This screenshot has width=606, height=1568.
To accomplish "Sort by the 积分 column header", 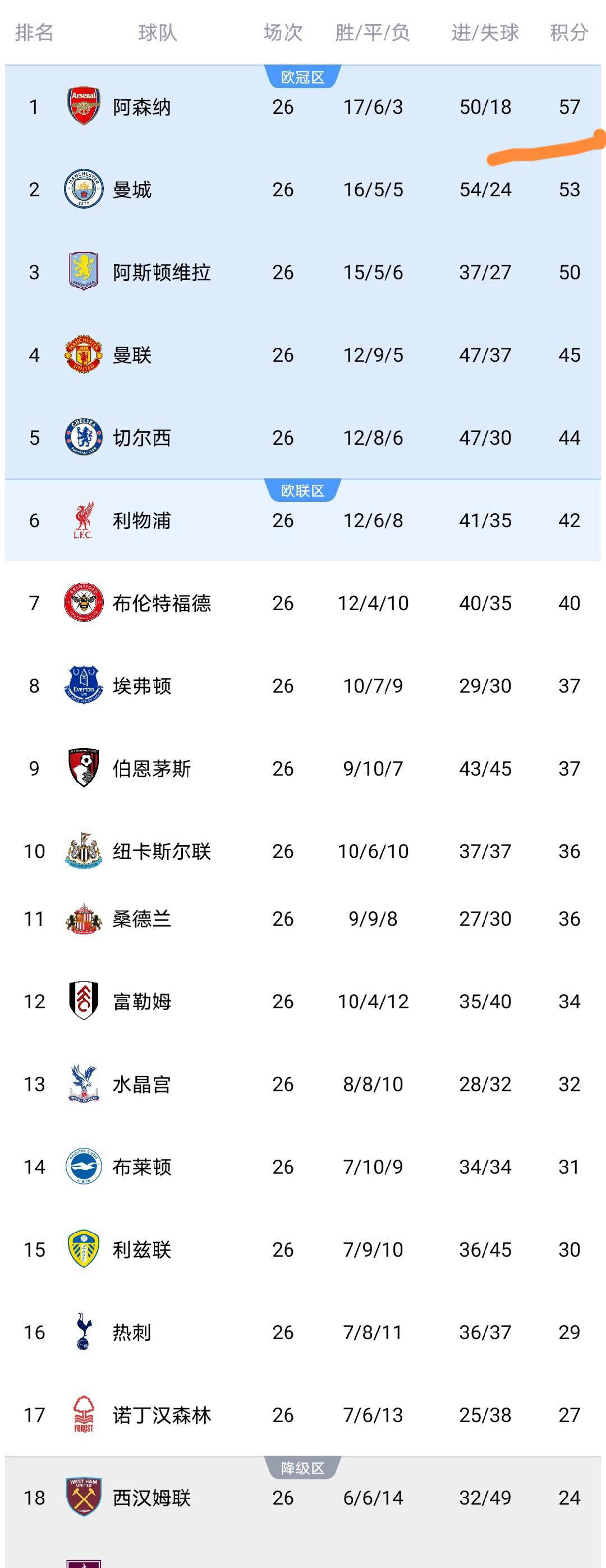I will (569, 33).
